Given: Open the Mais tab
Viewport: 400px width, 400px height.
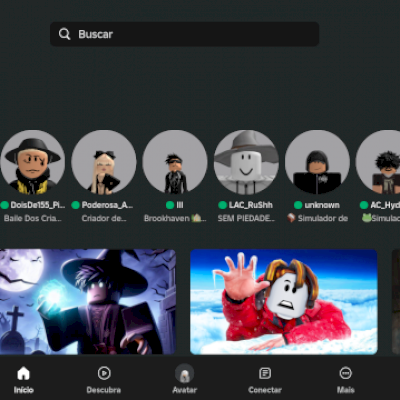Looking at the screenshot, I should pos(346,379).
